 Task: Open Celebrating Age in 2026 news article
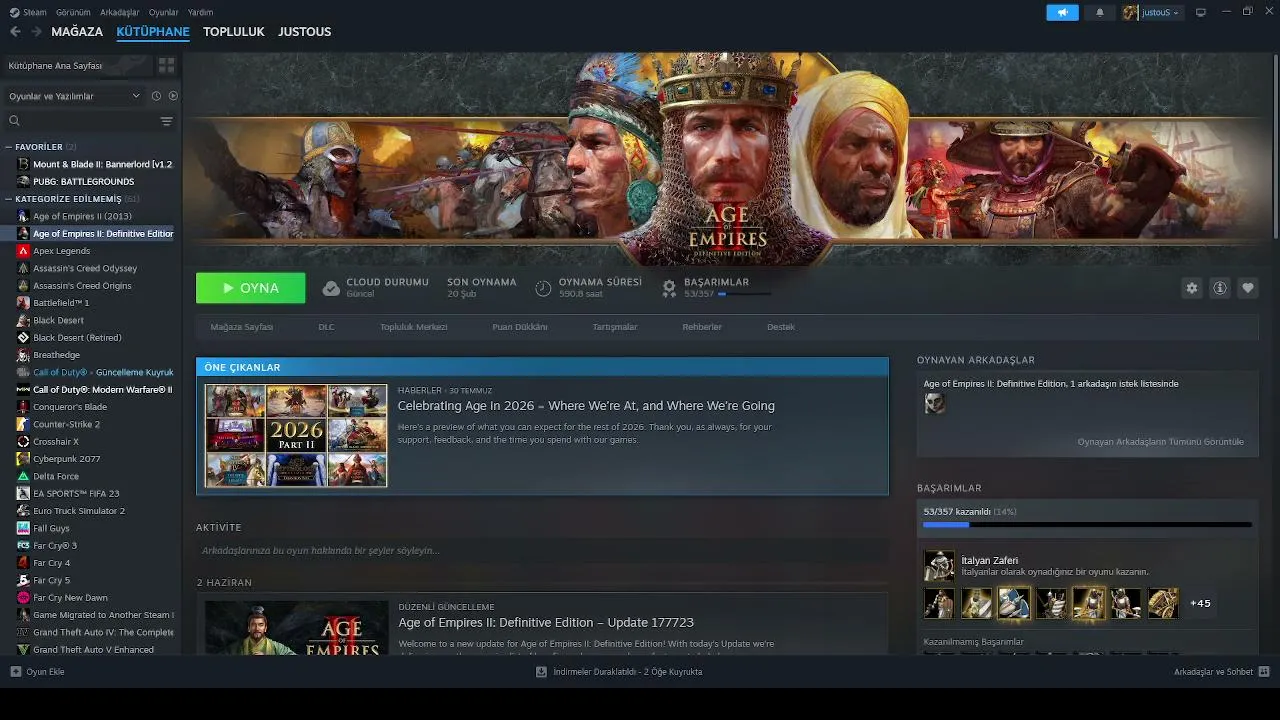click(586, 406)
